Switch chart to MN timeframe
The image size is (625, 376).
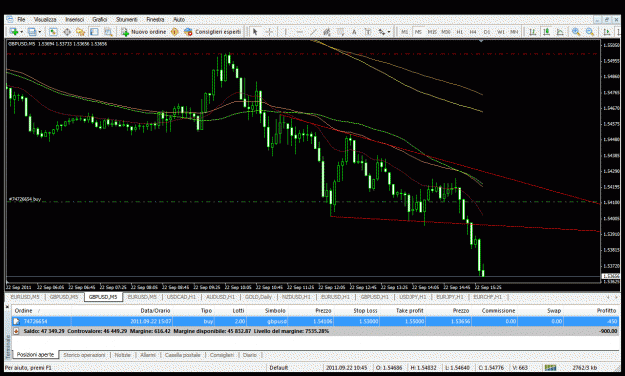[x=514, y=31]
